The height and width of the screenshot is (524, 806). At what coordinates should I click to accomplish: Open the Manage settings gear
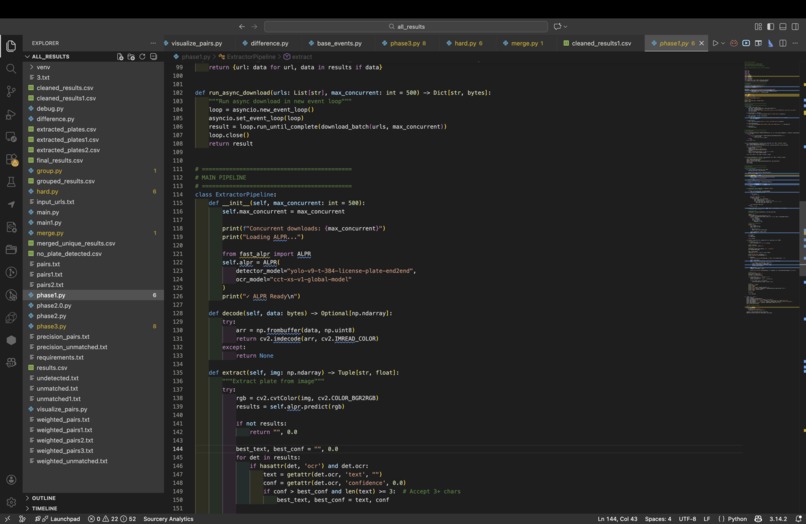tap(11, 502)
